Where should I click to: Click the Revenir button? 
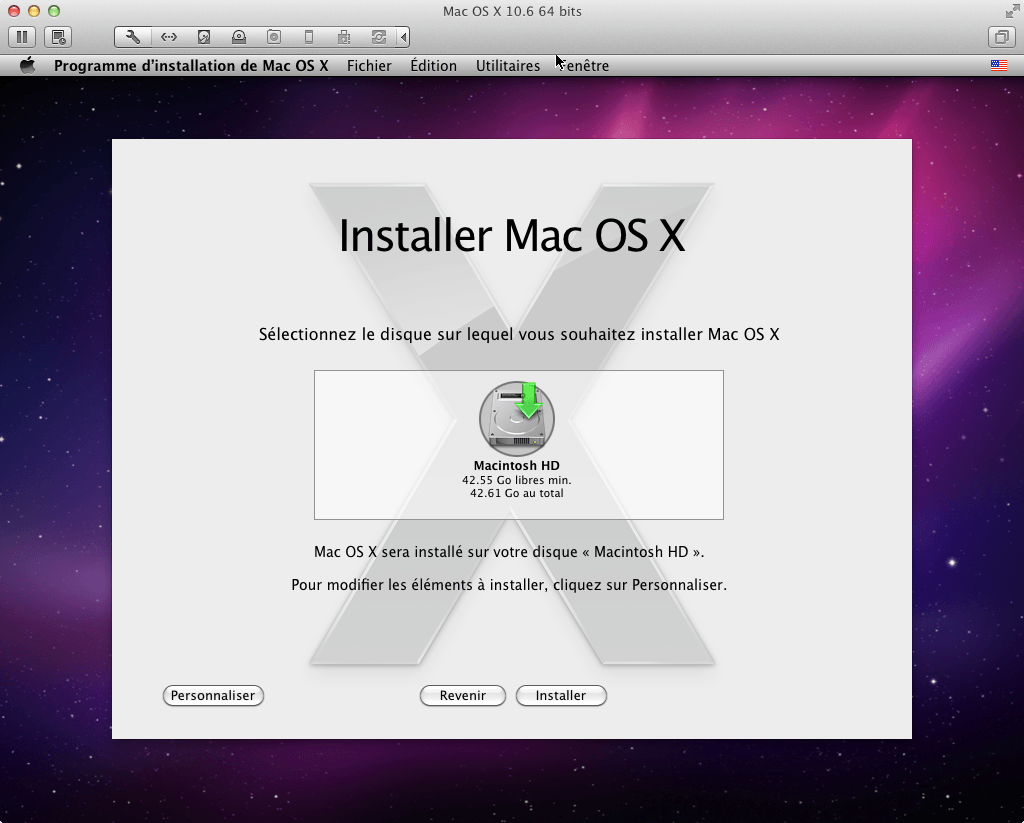[462, 696]
